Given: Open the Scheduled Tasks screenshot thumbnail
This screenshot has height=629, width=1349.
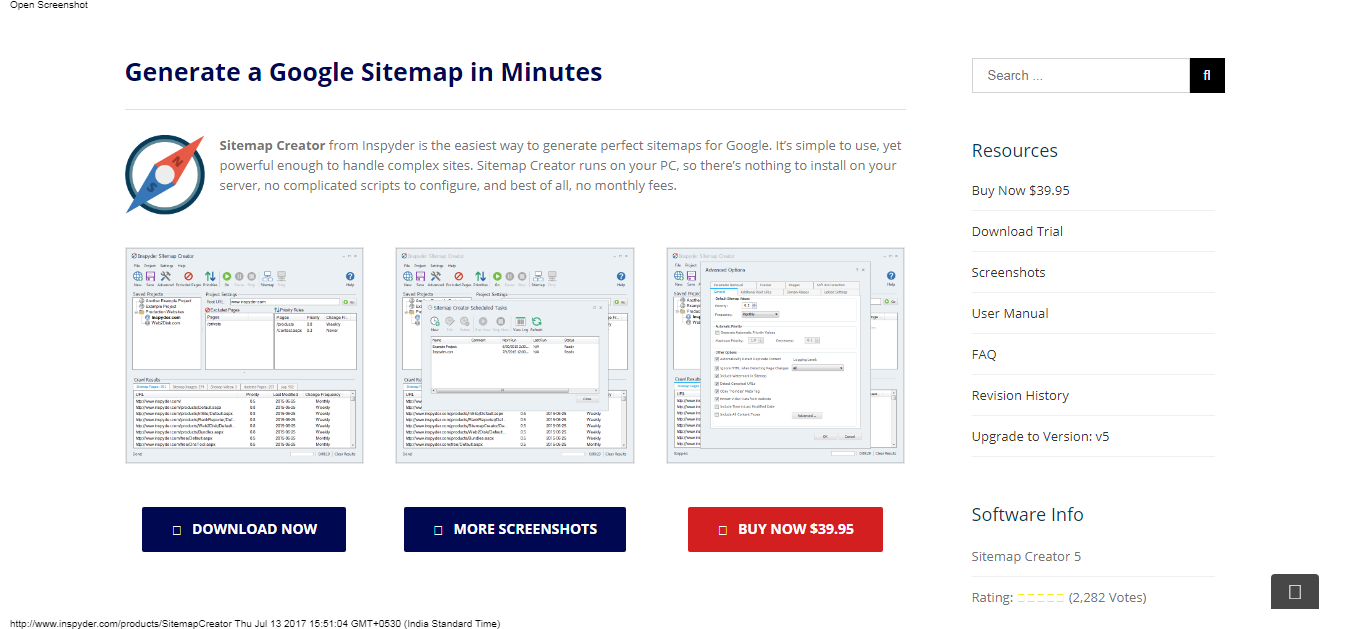Looking at the screenshot, I should tap(515, 355).
